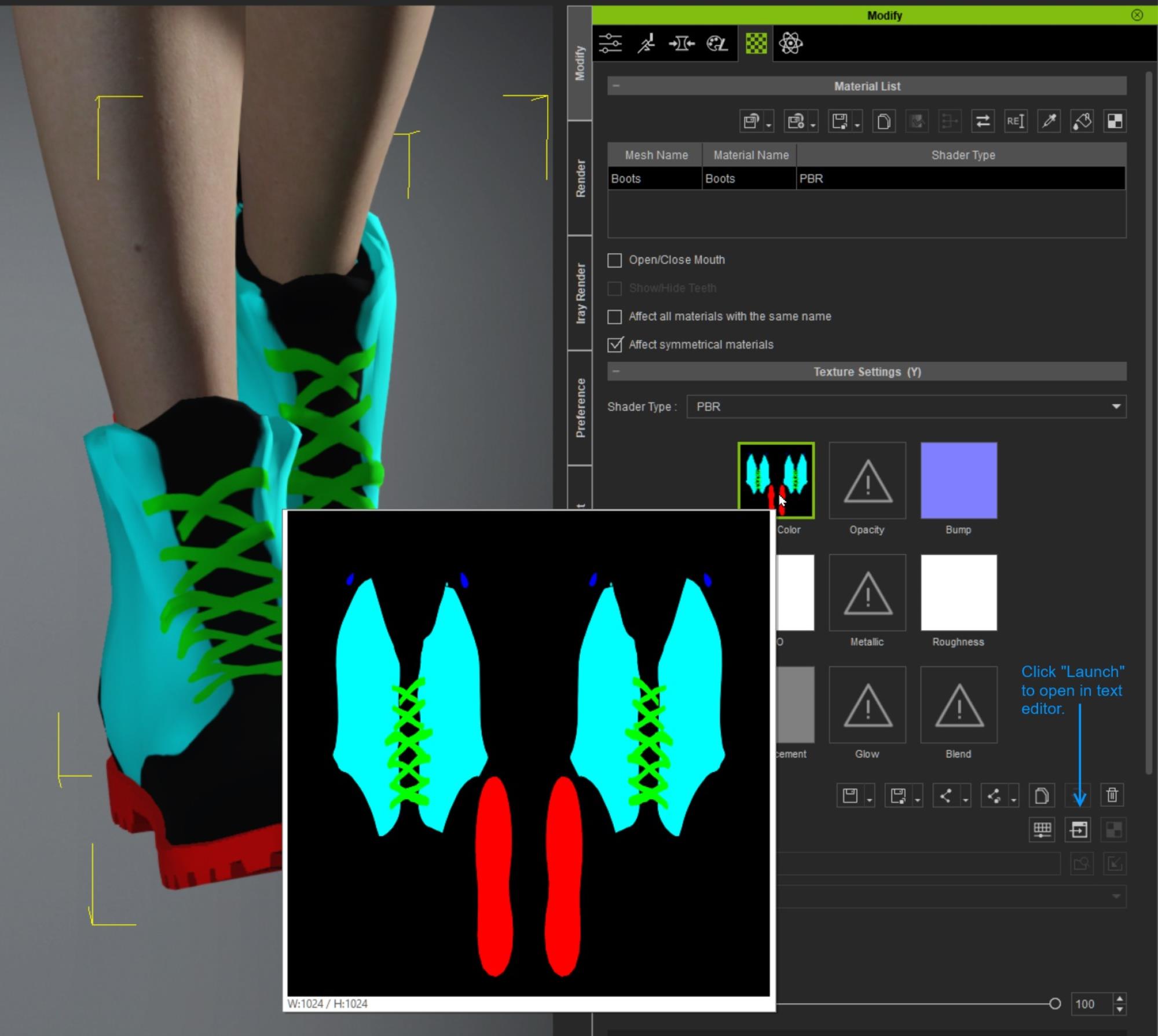This screenshot has width=1158, height=1036.
Task: Click the second load-material icon with plus
Action: (x=796, y=121)
